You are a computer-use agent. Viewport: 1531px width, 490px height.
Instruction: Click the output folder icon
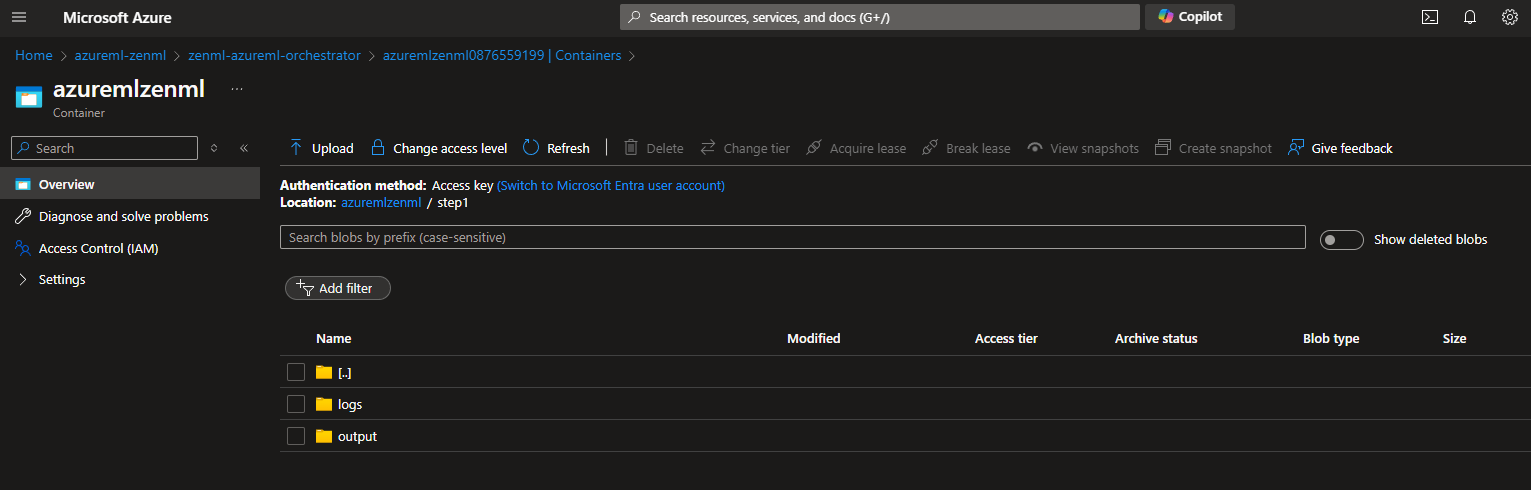pos(323,436)
